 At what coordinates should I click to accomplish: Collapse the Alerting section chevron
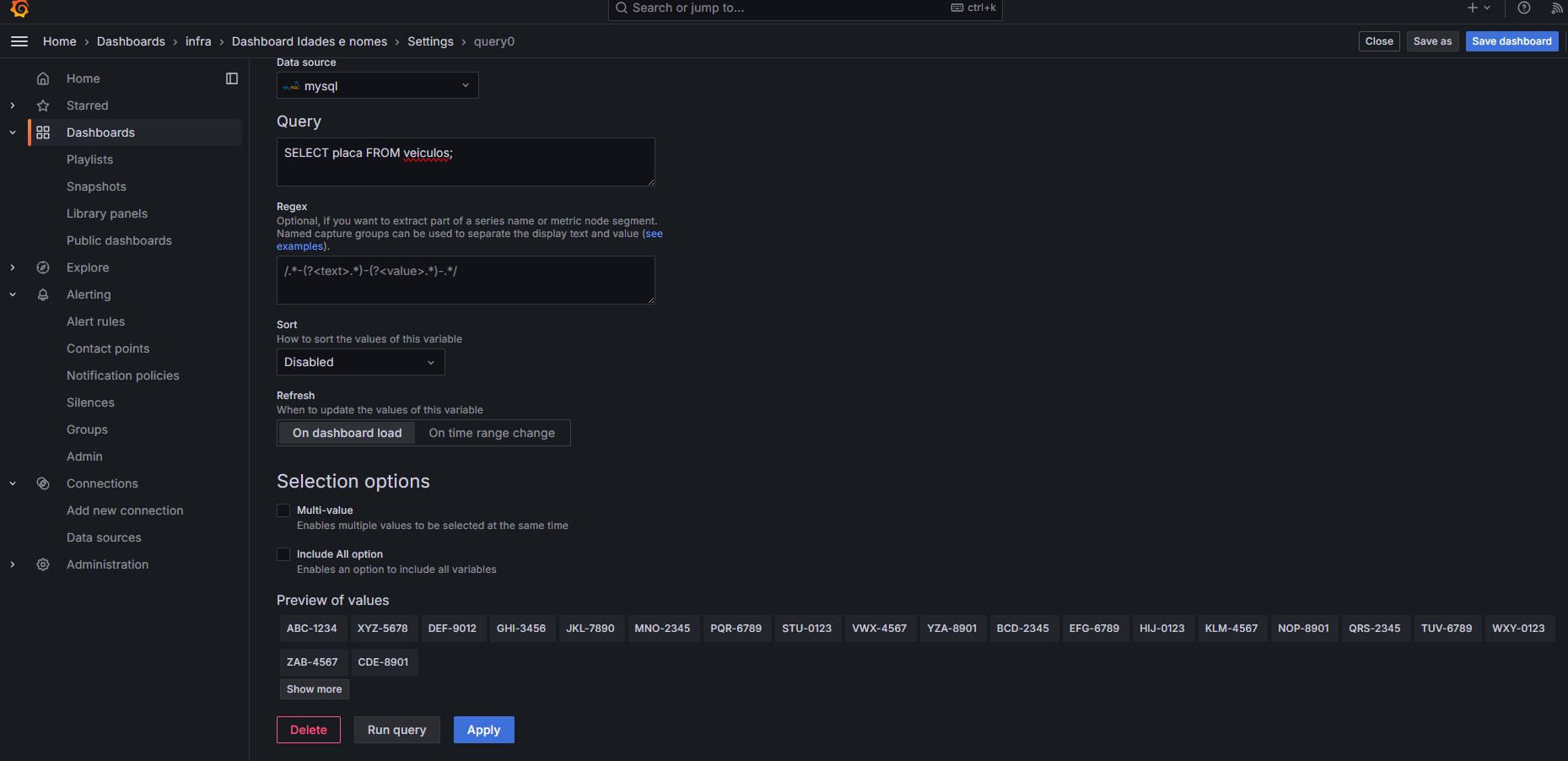coord(13,294)
